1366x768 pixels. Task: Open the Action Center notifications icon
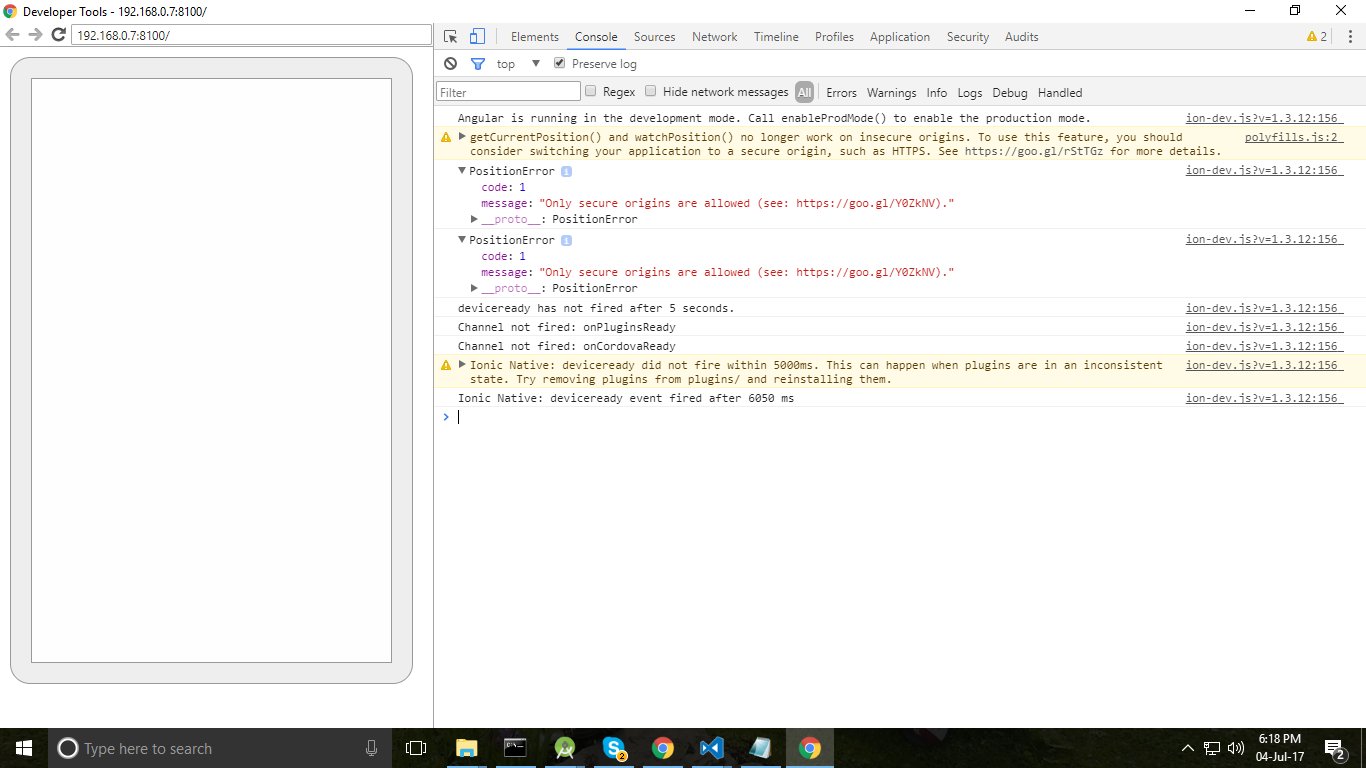1335,748
